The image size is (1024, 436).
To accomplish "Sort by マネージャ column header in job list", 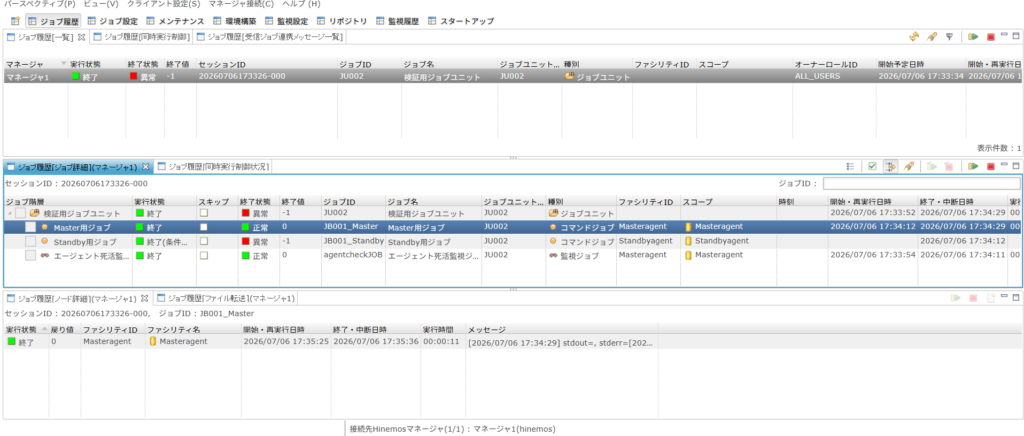I will click(34, 64).
